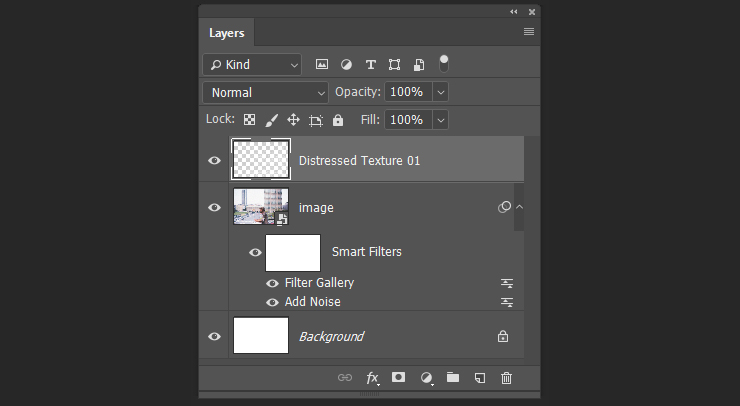Close the Layers panel
This screenshot has height=406, width=740.
click(x=532, y=12)
